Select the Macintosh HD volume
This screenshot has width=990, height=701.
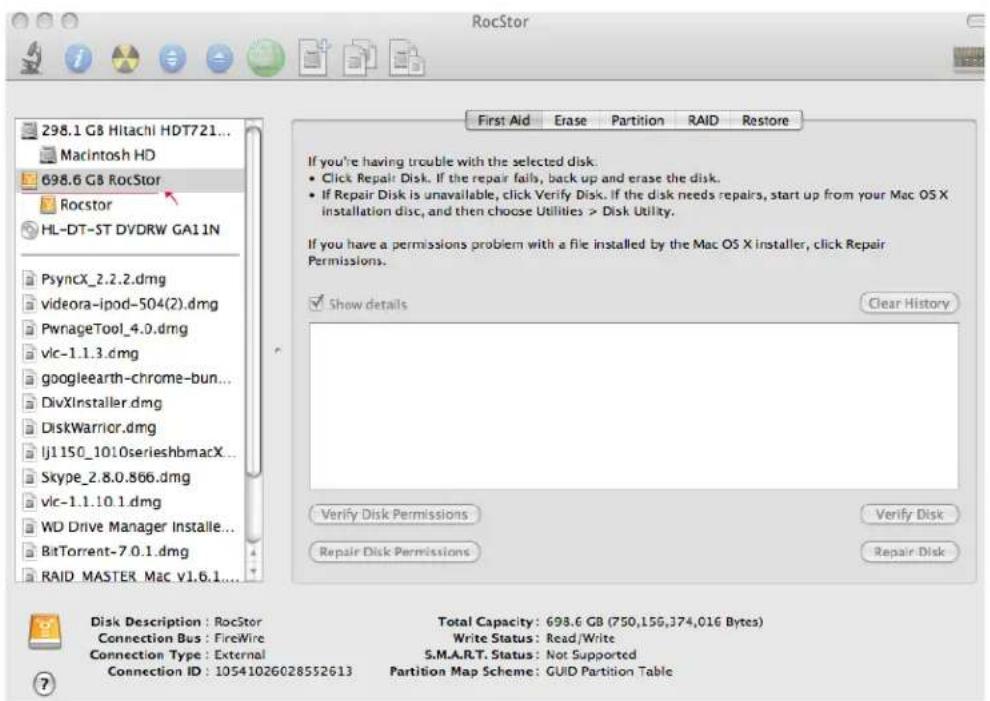tap(129, 155)
